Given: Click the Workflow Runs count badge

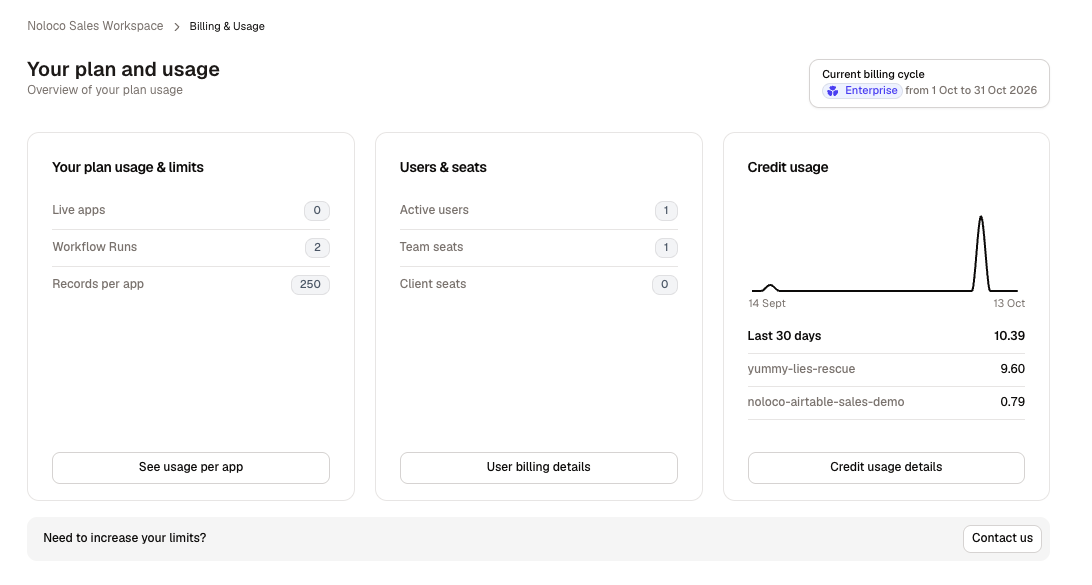Looking at the screenshot, I should pos(317,247).
